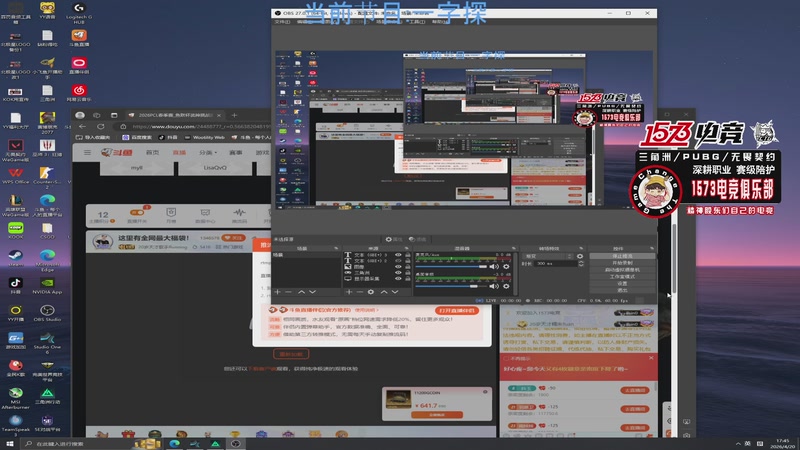Image resolution: width=800 pixels, height=450 pixels.
Task: Open WPS Office desktop shortcut
Action: [15, 175]
